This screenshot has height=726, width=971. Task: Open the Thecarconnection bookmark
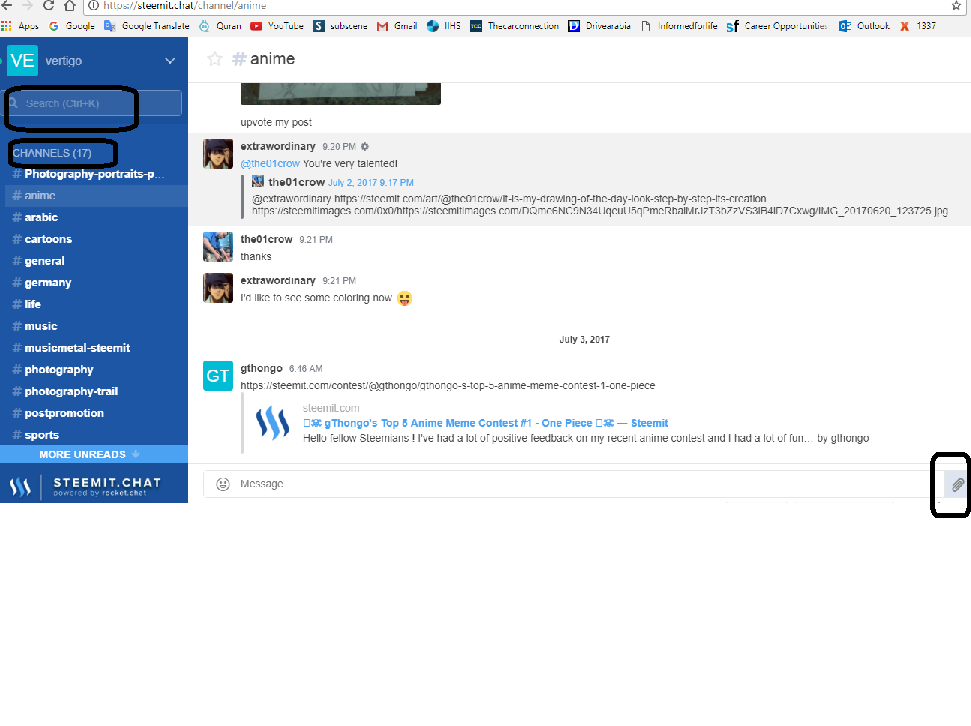(515, 26)
